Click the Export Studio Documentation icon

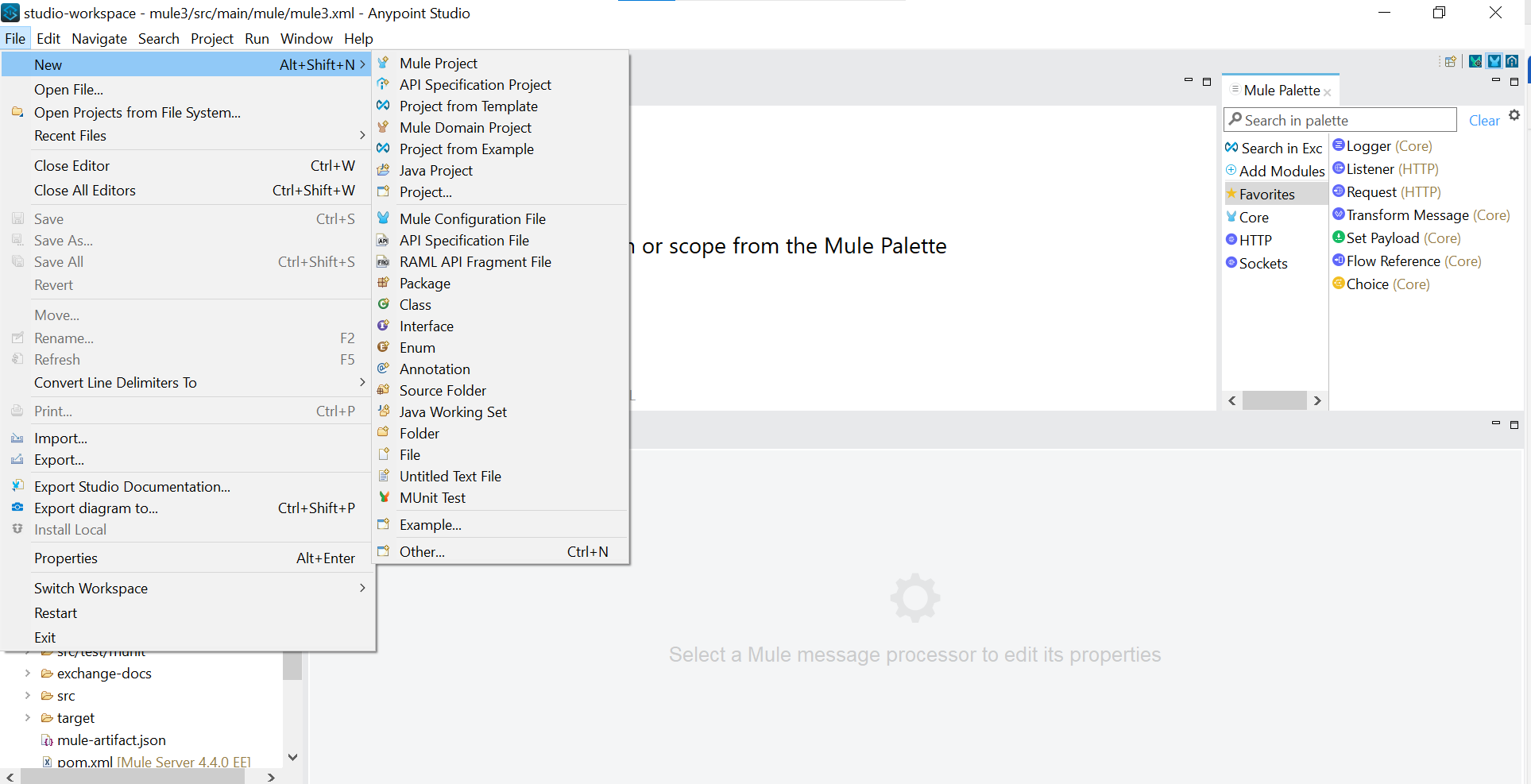[17, 485]
